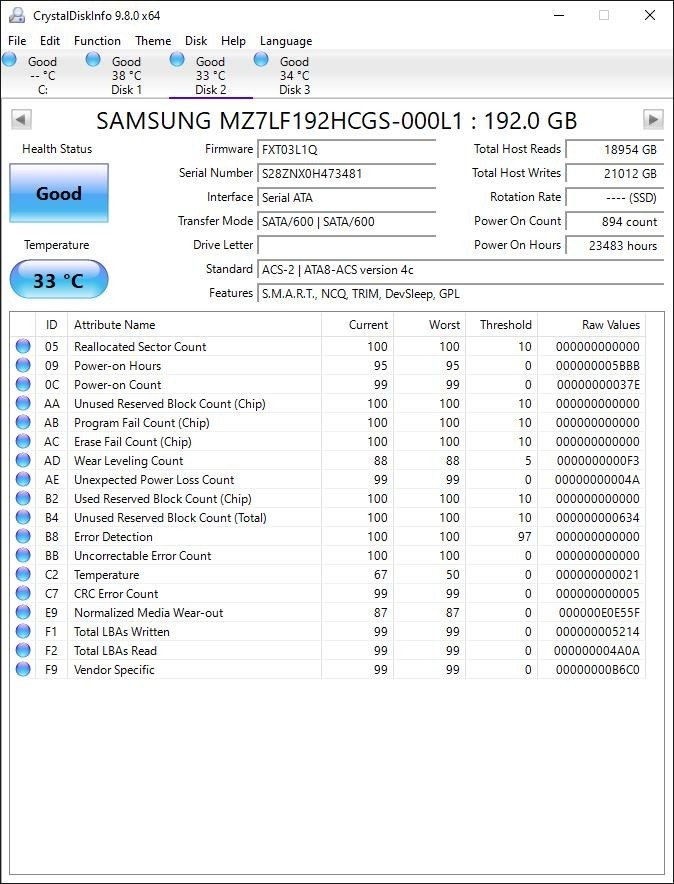674x884 pixels.
Task: Click the Serial Number field
Action: (x=347, y=174)
